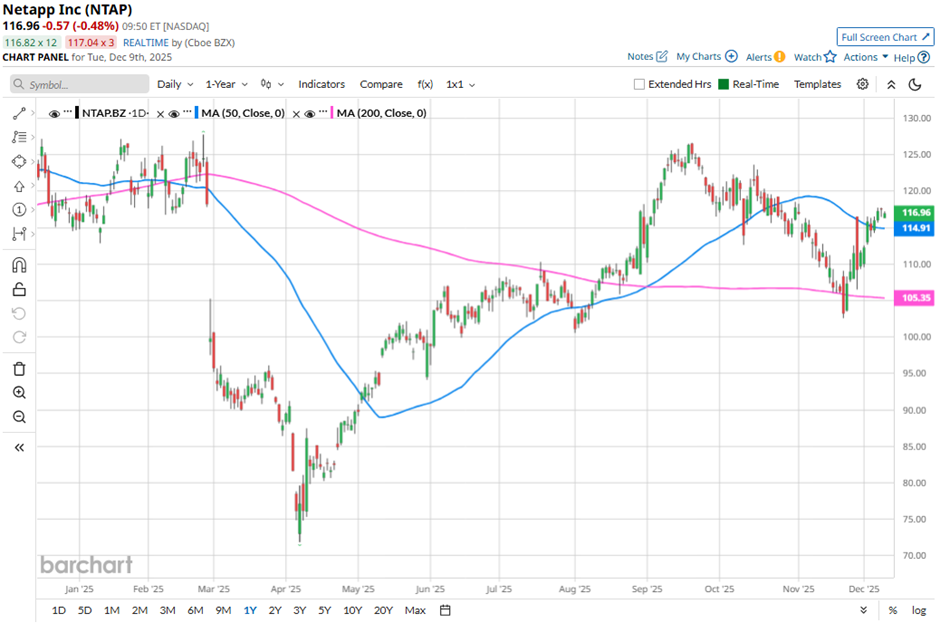Open the Templates button
The image size is (940, 623).
[817, 85]
